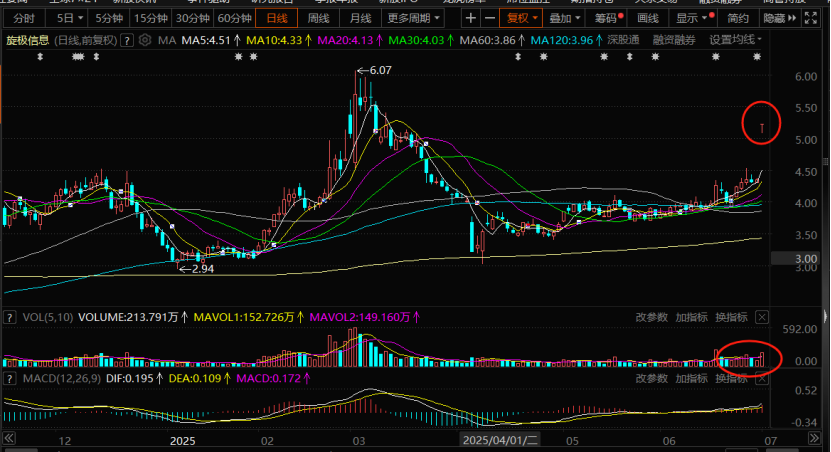
Task: Open the 5日 dropdown arrow
Action: [x=81, y=19]
